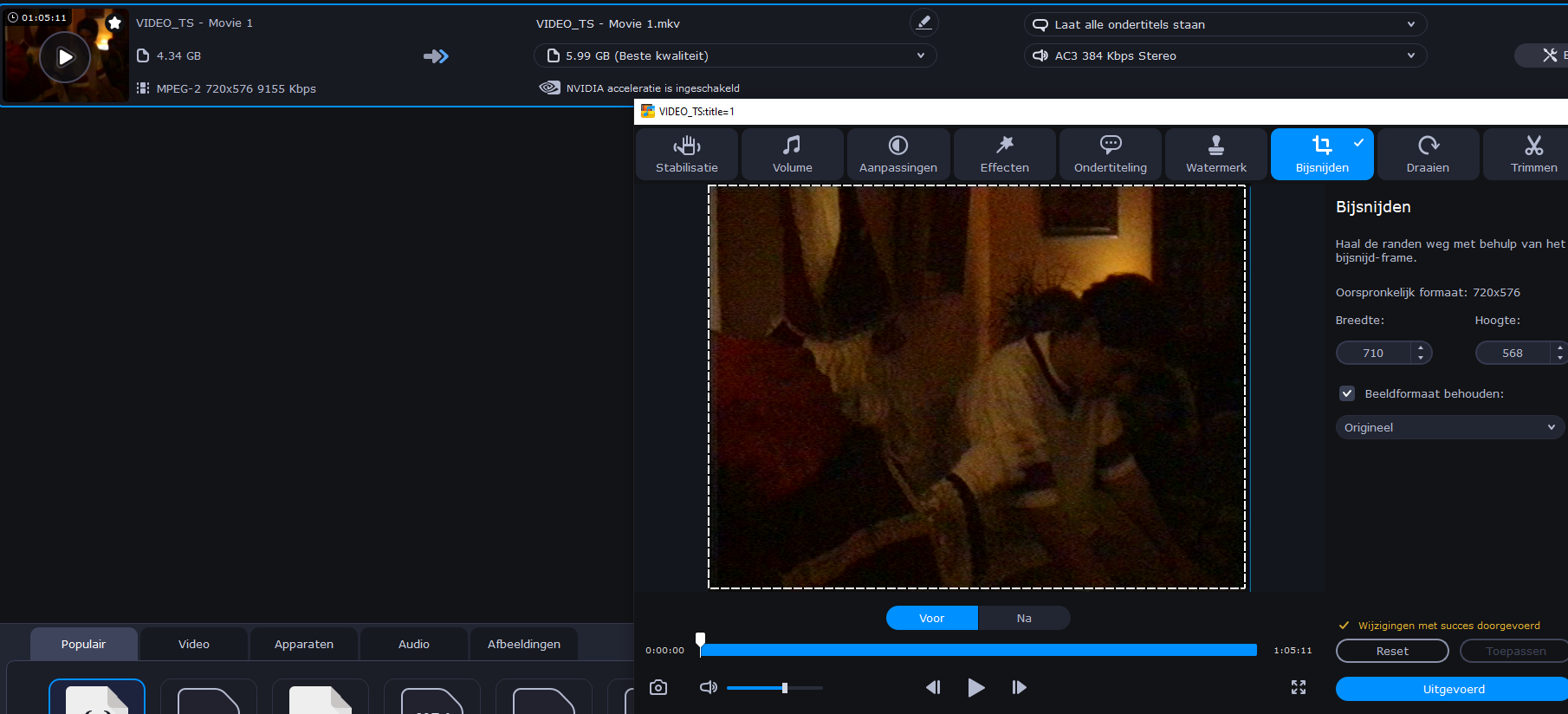Click the preview volume slider

(774, 688)
